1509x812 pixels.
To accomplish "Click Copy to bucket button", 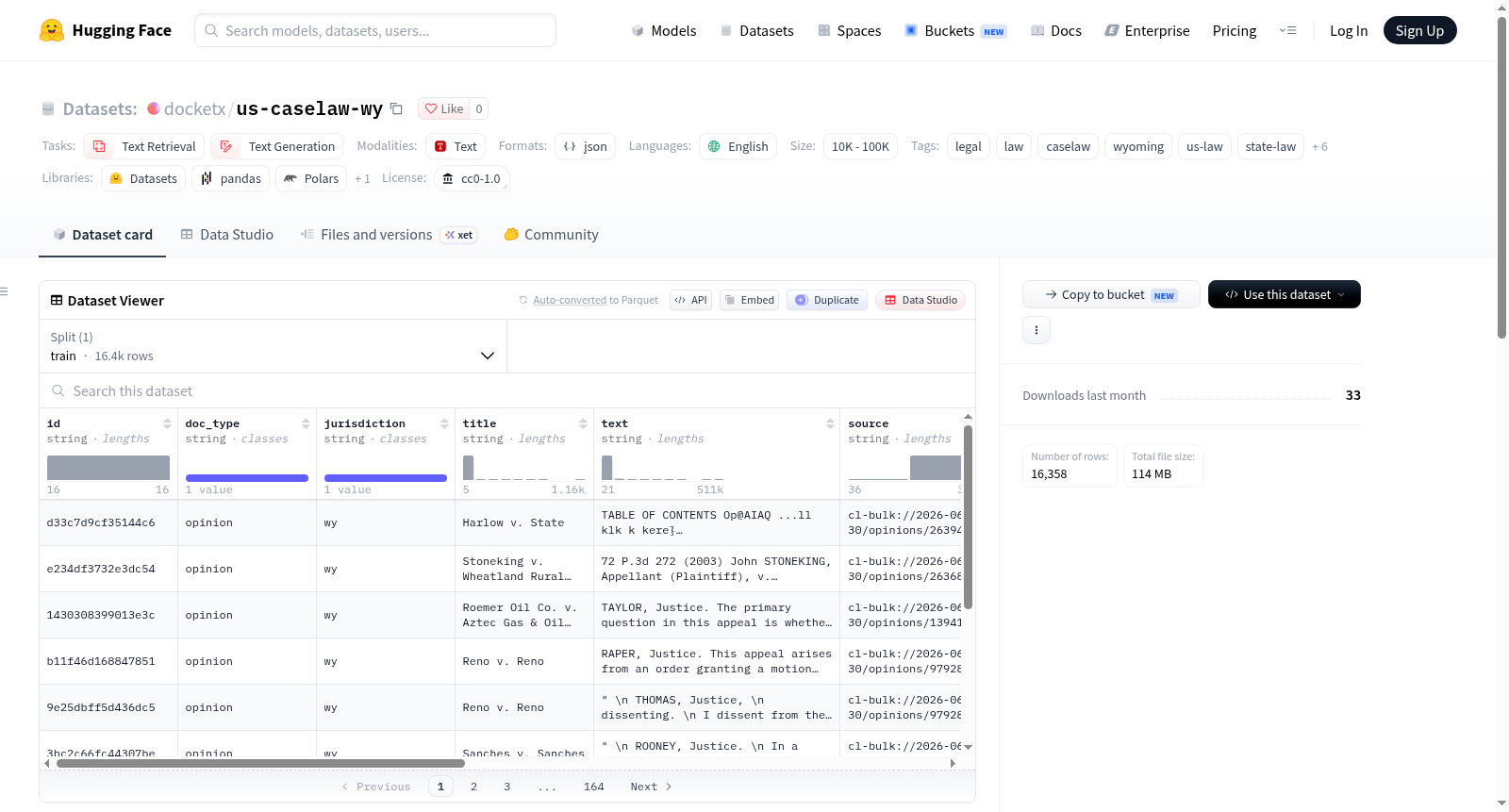I will pos(1111,294).
